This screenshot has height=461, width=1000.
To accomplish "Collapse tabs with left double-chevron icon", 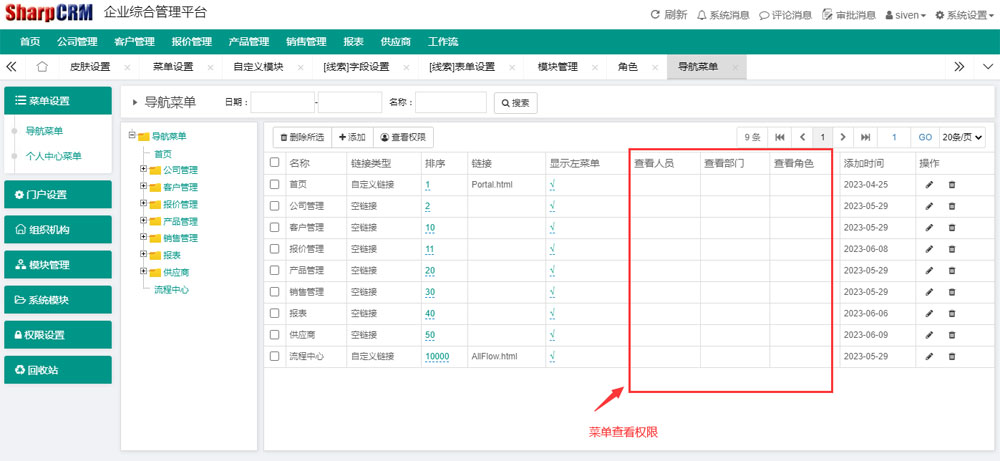I will coord(12,67).
